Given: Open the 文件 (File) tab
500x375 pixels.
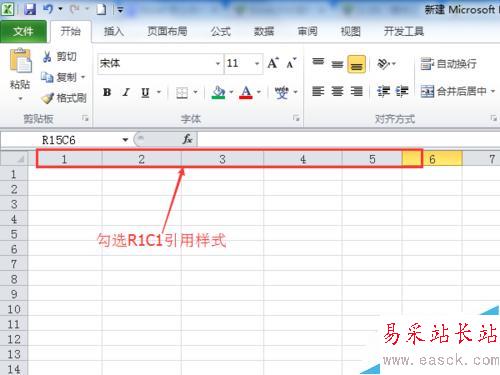Looking at the screenshot, I should tap(23, 32).
